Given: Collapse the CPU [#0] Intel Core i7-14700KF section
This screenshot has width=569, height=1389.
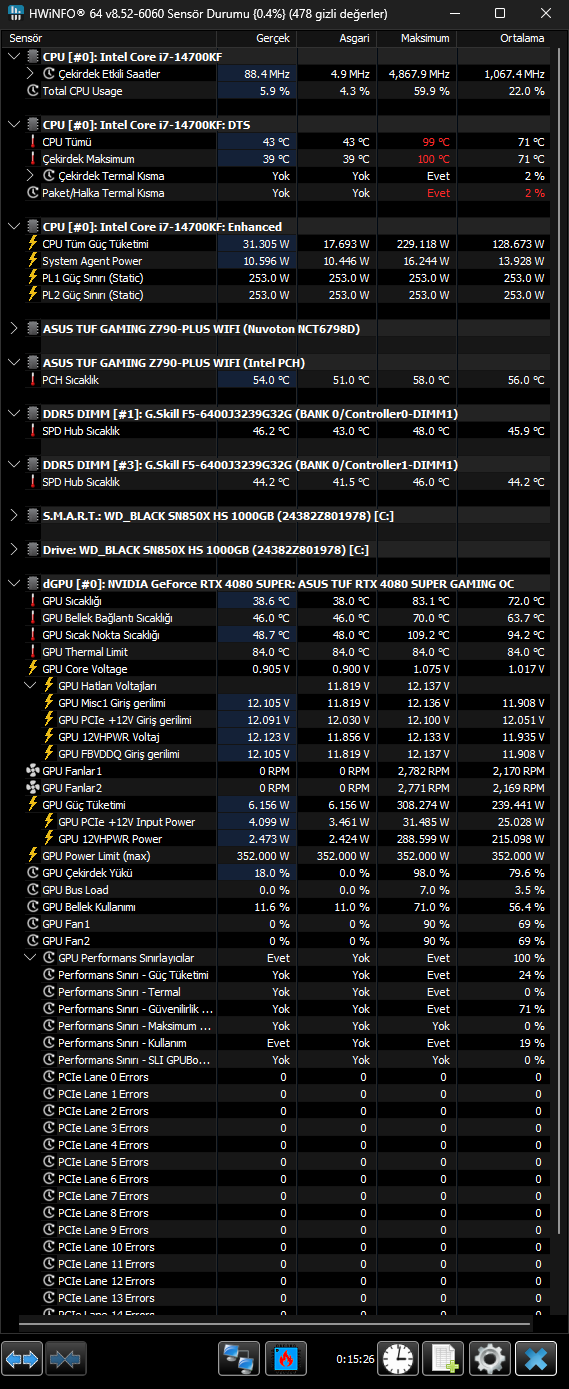Looking at the screenshot, I should (13, 57).
